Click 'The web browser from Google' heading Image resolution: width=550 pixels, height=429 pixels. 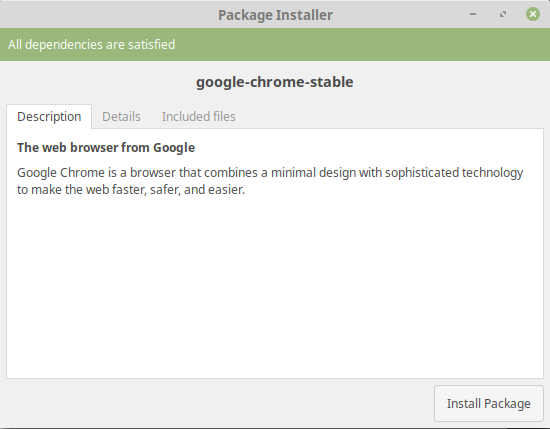106,148
